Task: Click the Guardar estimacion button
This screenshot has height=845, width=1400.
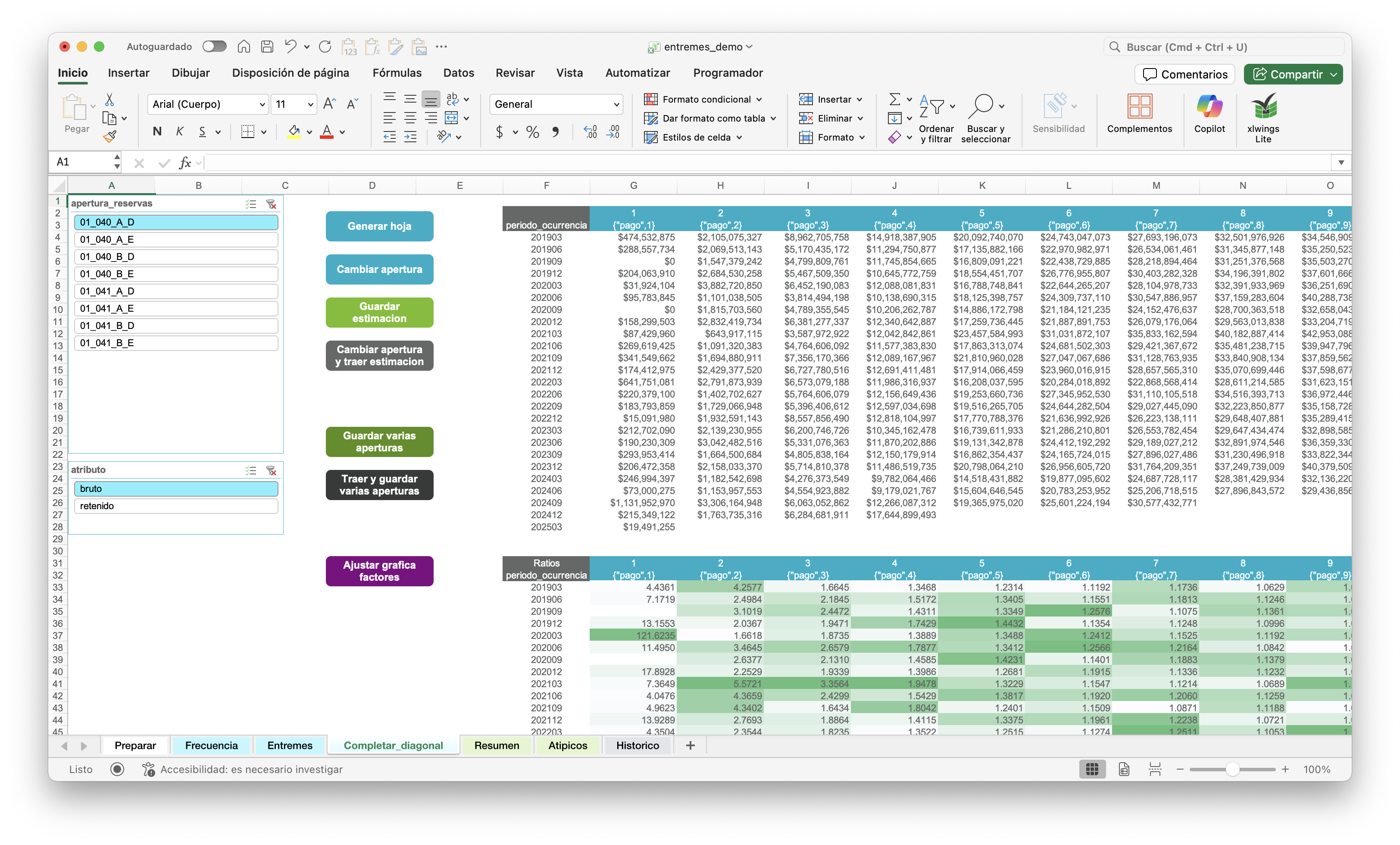Action: tap(380, 313)
